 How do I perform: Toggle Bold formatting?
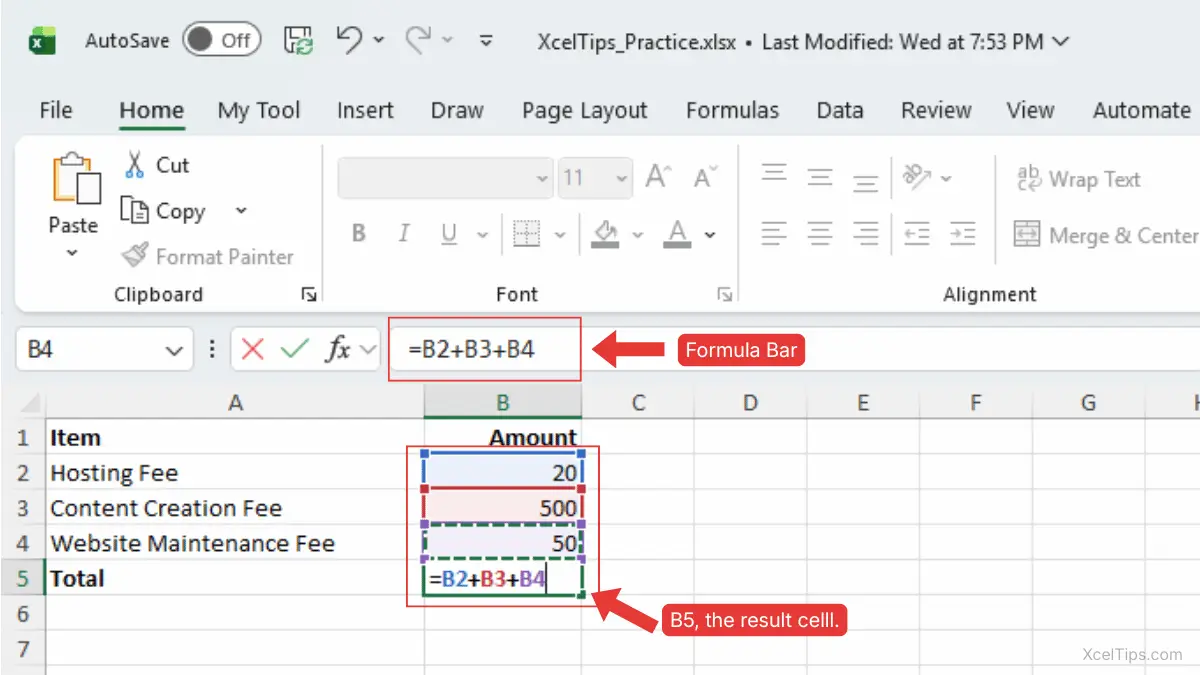click(359, 235)
